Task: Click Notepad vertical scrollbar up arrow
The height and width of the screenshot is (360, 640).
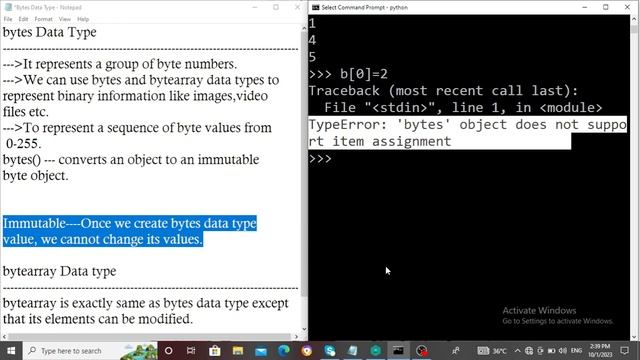Action: (304, 28)
